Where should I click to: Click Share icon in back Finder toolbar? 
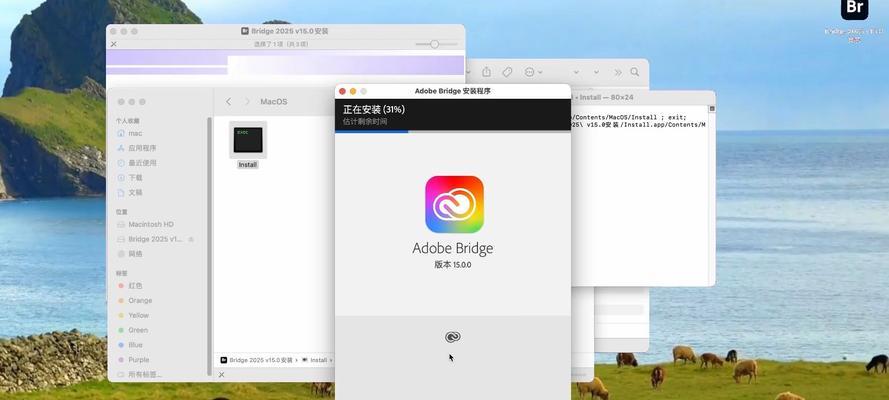pos(486,72)
